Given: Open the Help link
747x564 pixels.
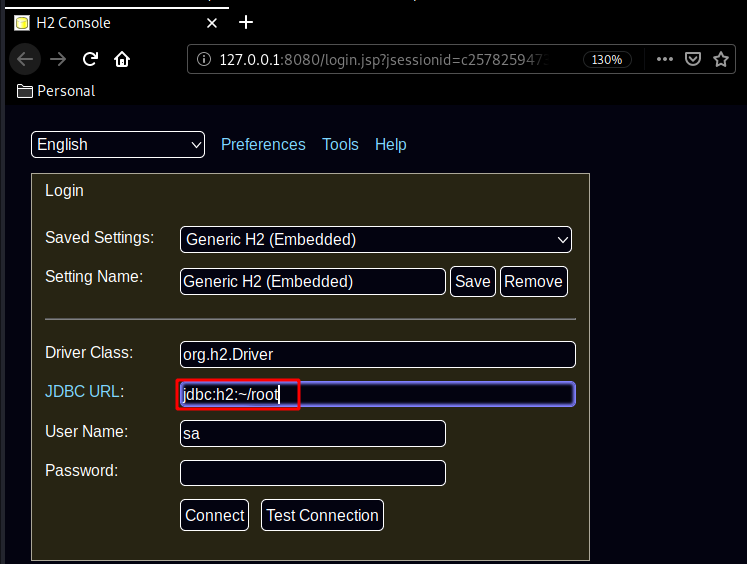Looking at the screenshot, I should click(x=391, y=145).
